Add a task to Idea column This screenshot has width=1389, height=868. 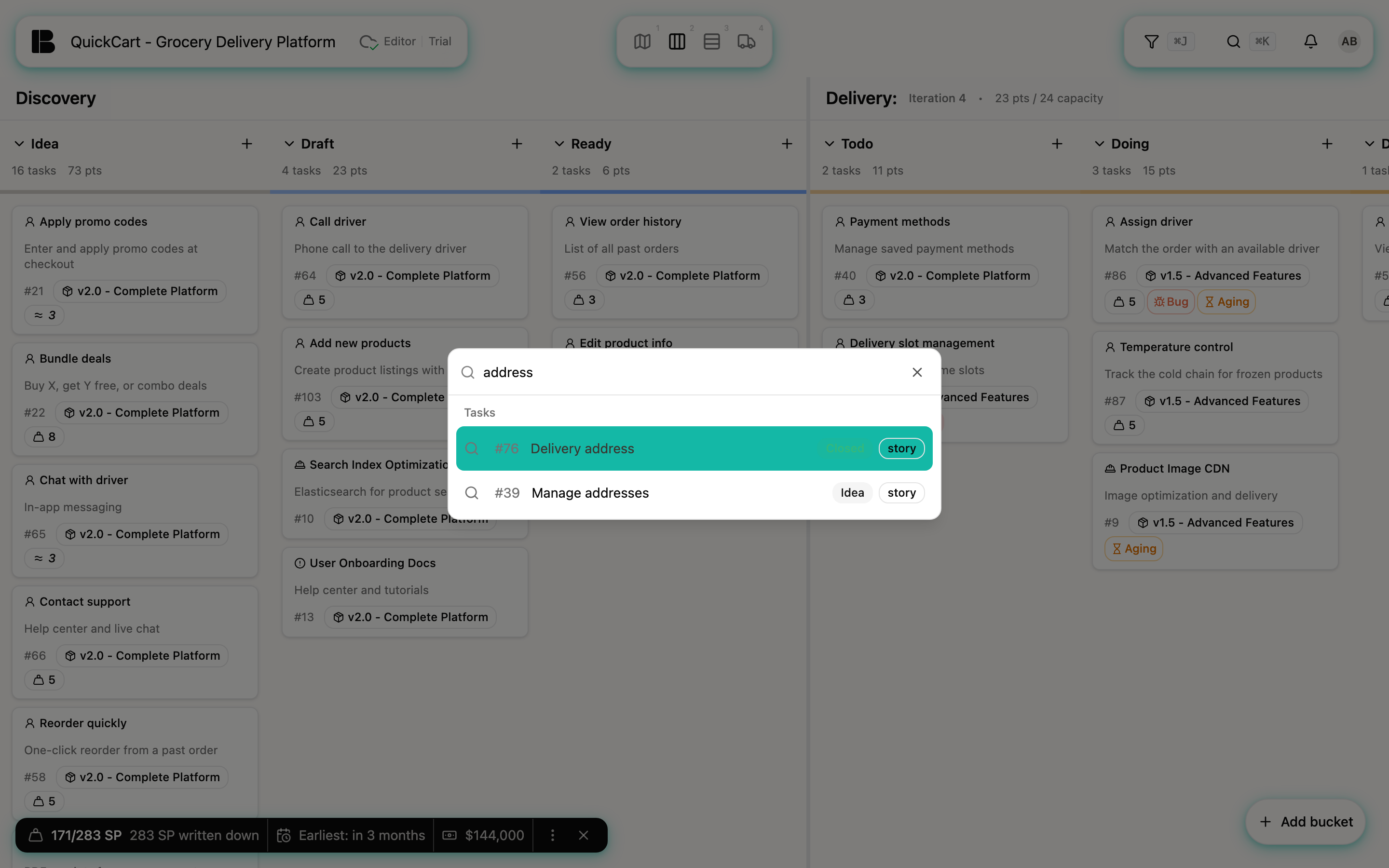[247, 144]
